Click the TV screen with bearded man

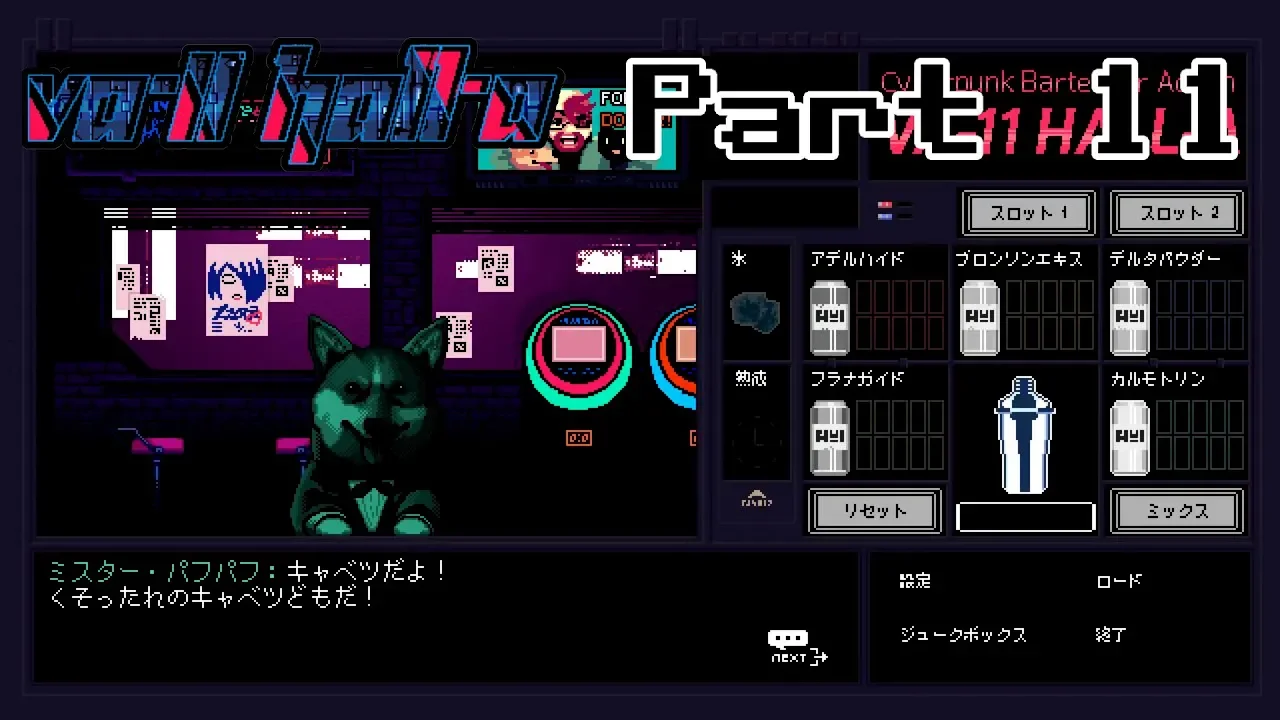point(577,128)
